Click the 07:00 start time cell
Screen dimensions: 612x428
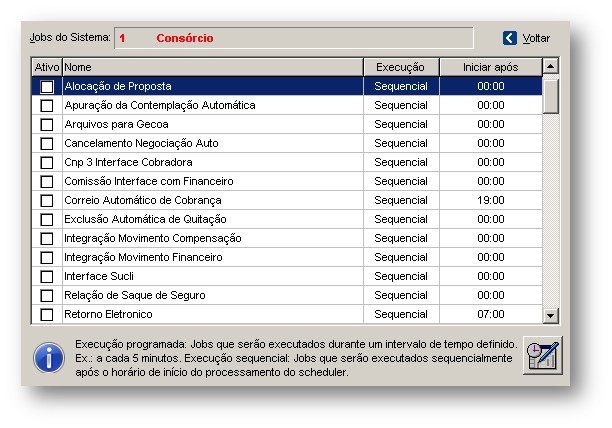(491, 314)
